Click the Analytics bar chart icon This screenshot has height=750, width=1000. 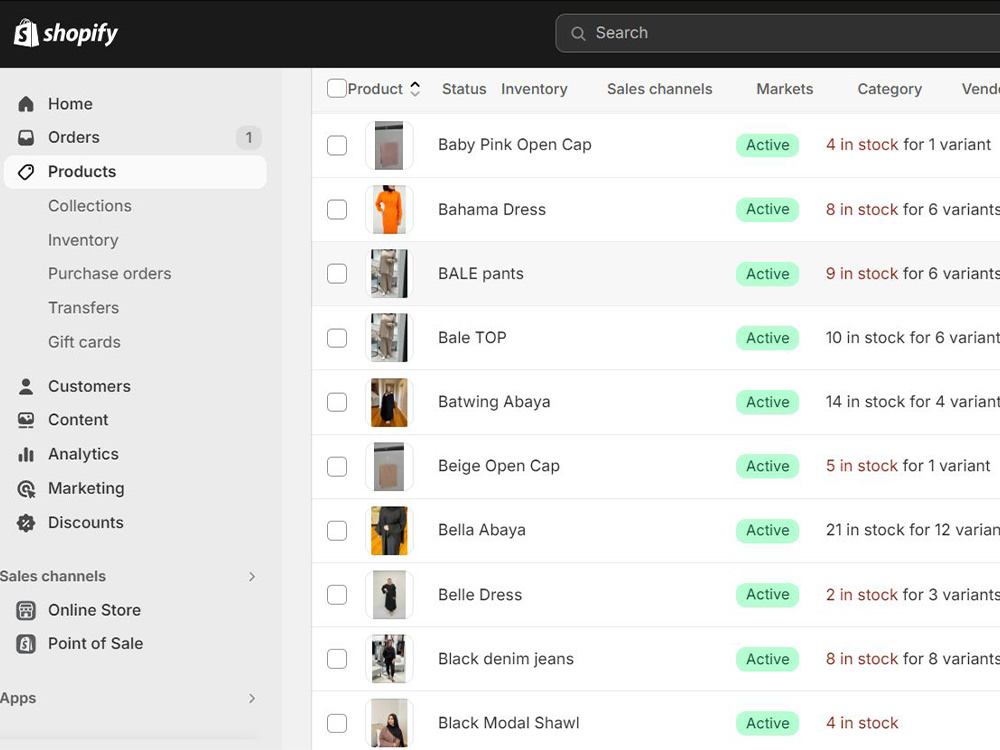coord(26,454)
